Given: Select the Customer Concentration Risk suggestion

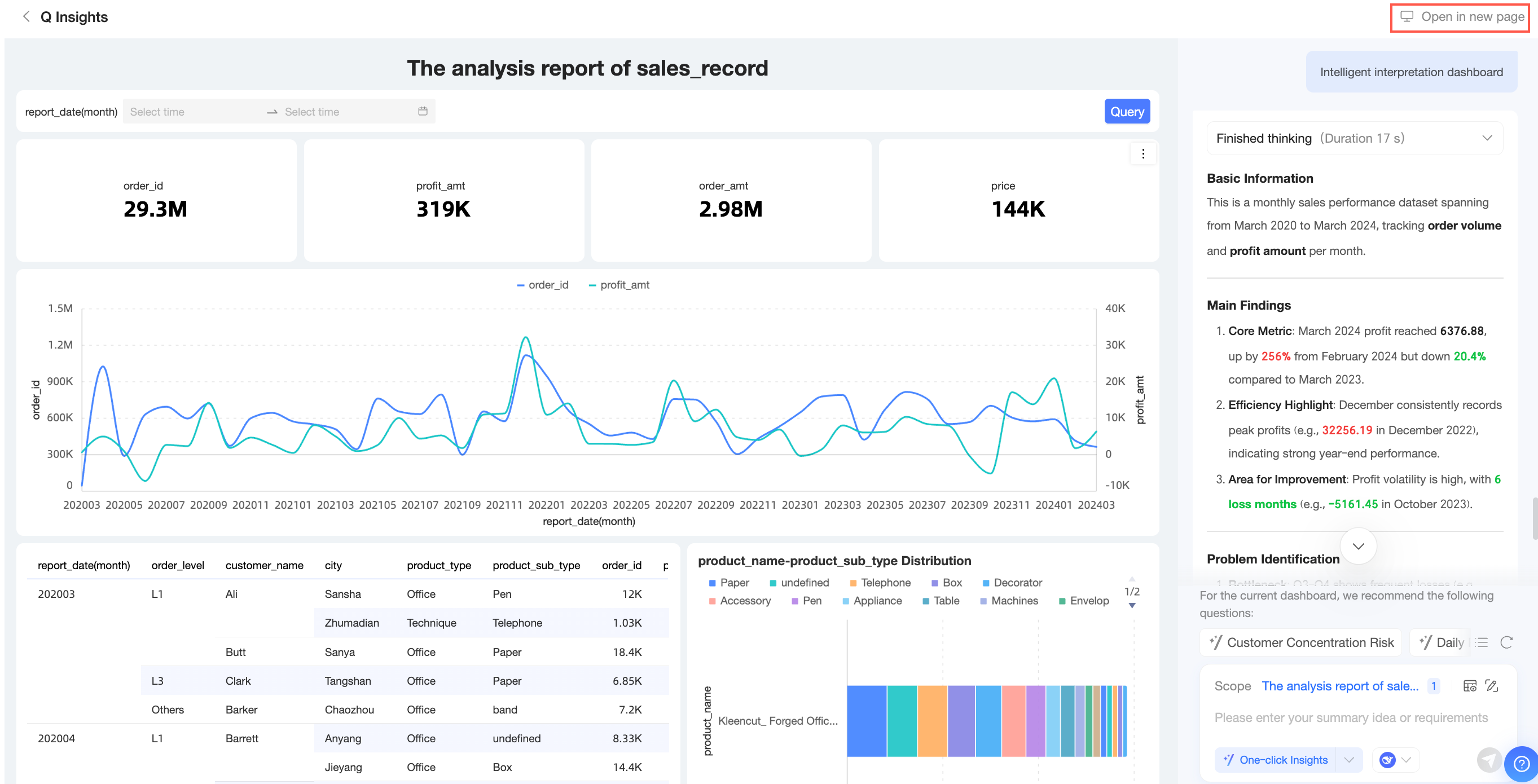Looking at the screenshot, I should pos(1301,642).
